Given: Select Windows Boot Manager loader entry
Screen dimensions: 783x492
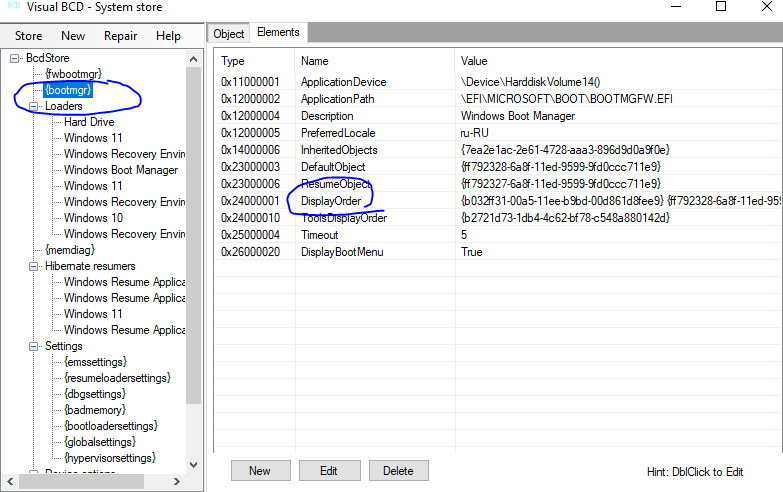Looking at the screenshot, I should 121,170.
